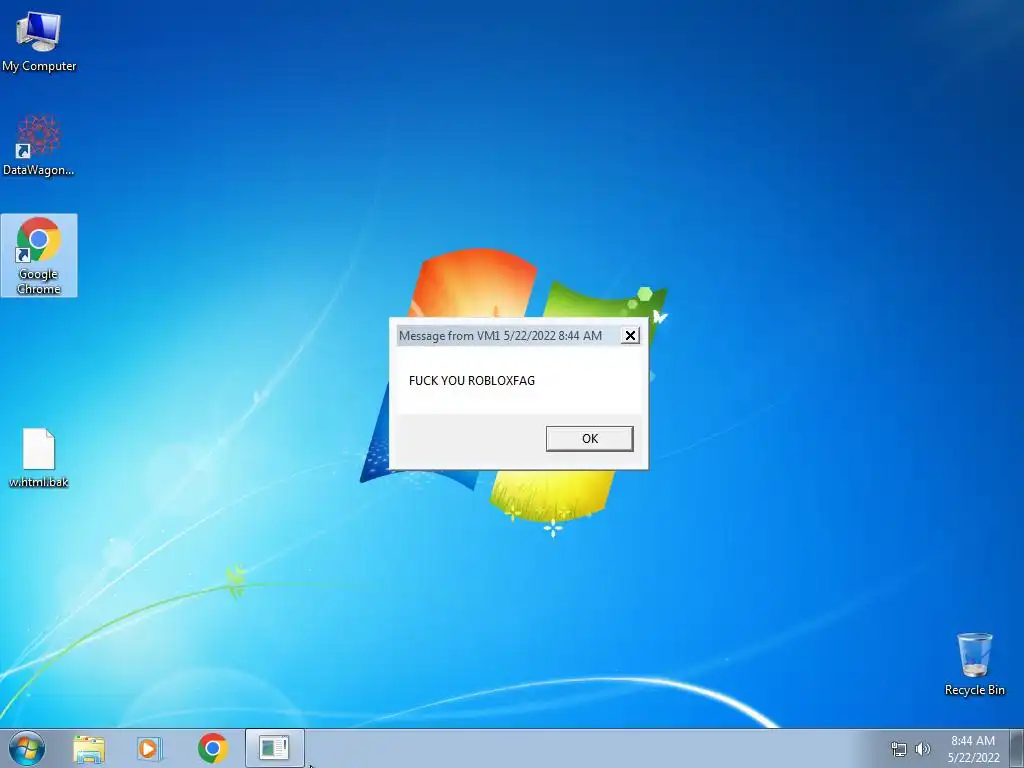1024x768 pixels.
Task: Open the clock showing 8:44 AM
Action: coord(973,749)
